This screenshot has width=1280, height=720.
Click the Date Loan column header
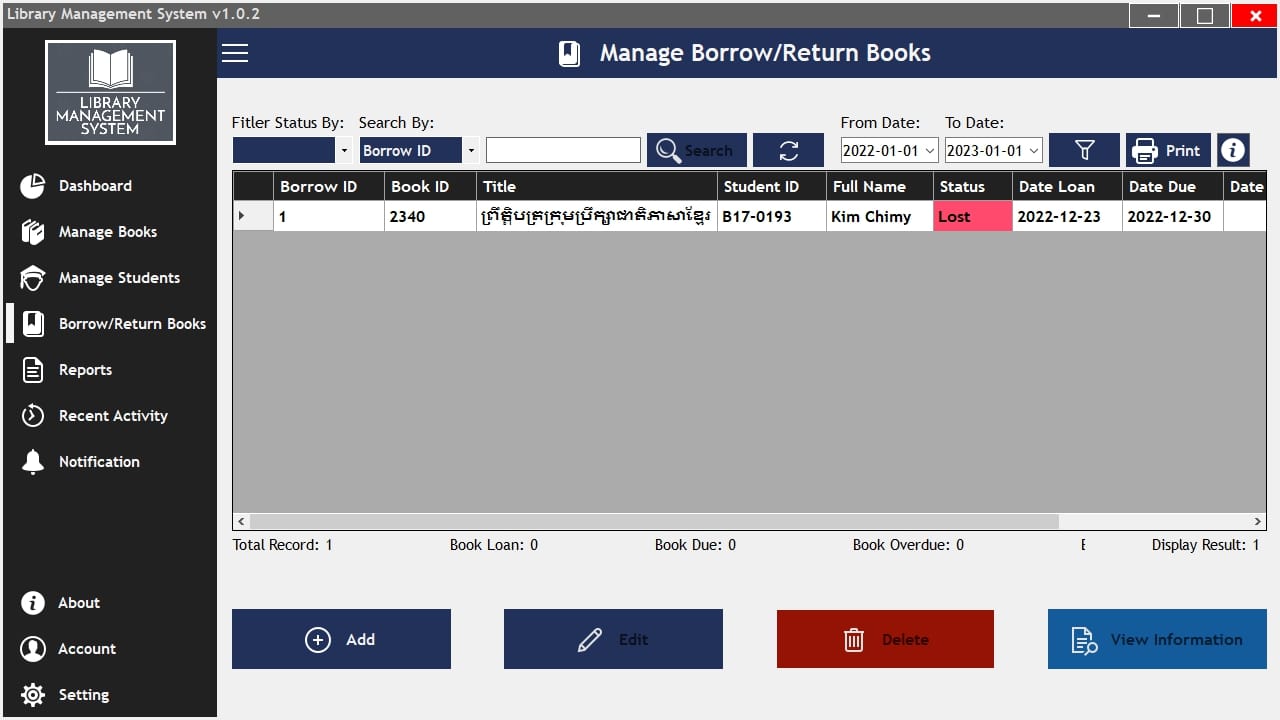coord(1067,186)
